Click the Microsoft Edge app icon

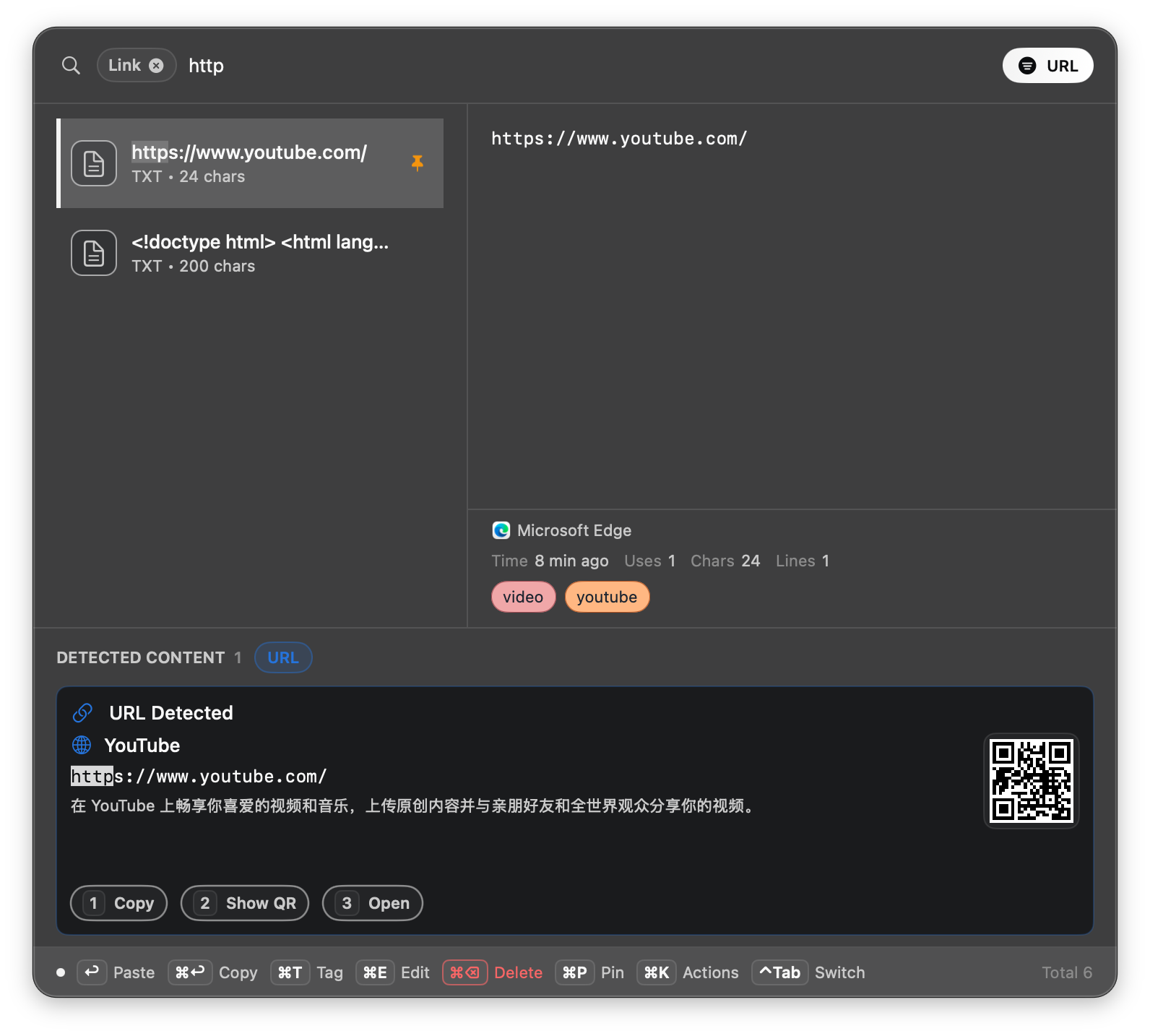click(x=501, y=530)
